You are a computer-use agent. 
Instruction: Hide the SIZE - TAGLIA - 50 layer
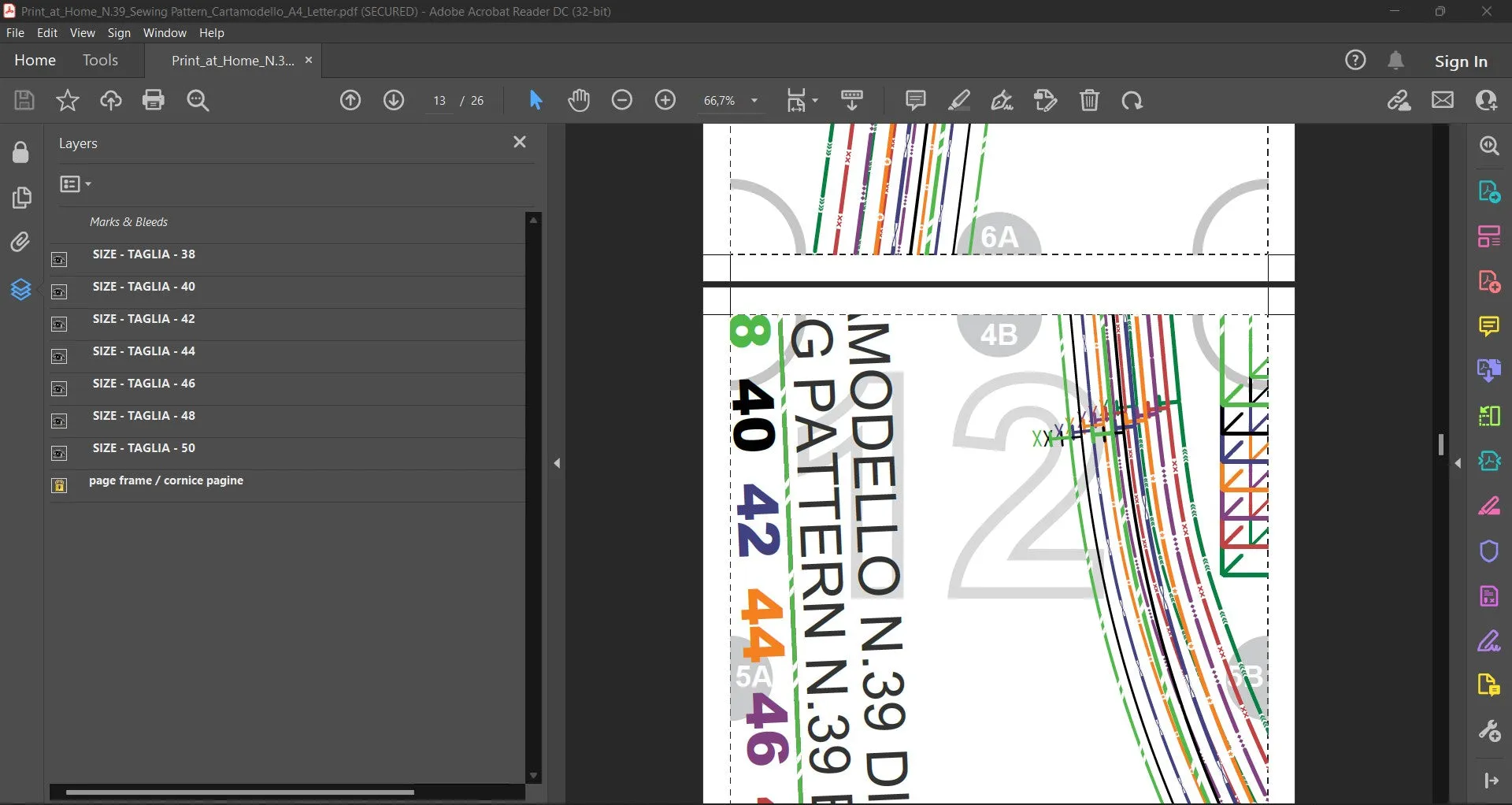point(59,453)
